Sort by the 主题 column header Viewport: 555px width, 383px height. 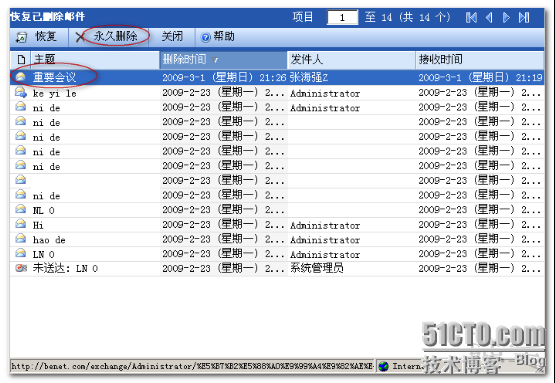click(96, 59)
